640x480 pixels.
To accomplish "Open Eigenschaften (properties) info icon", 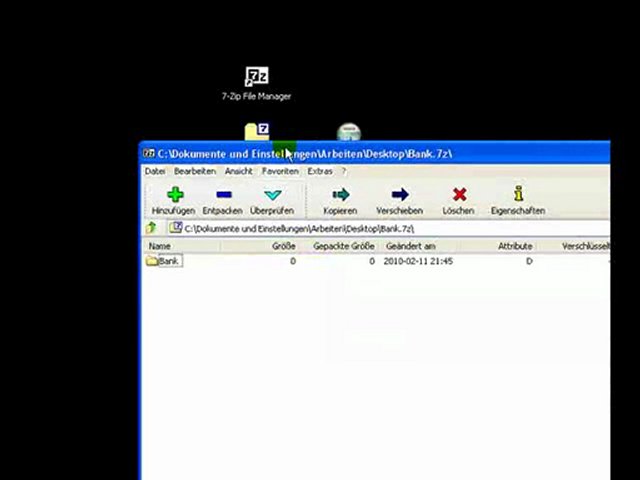I will click(x=517, y=195).
